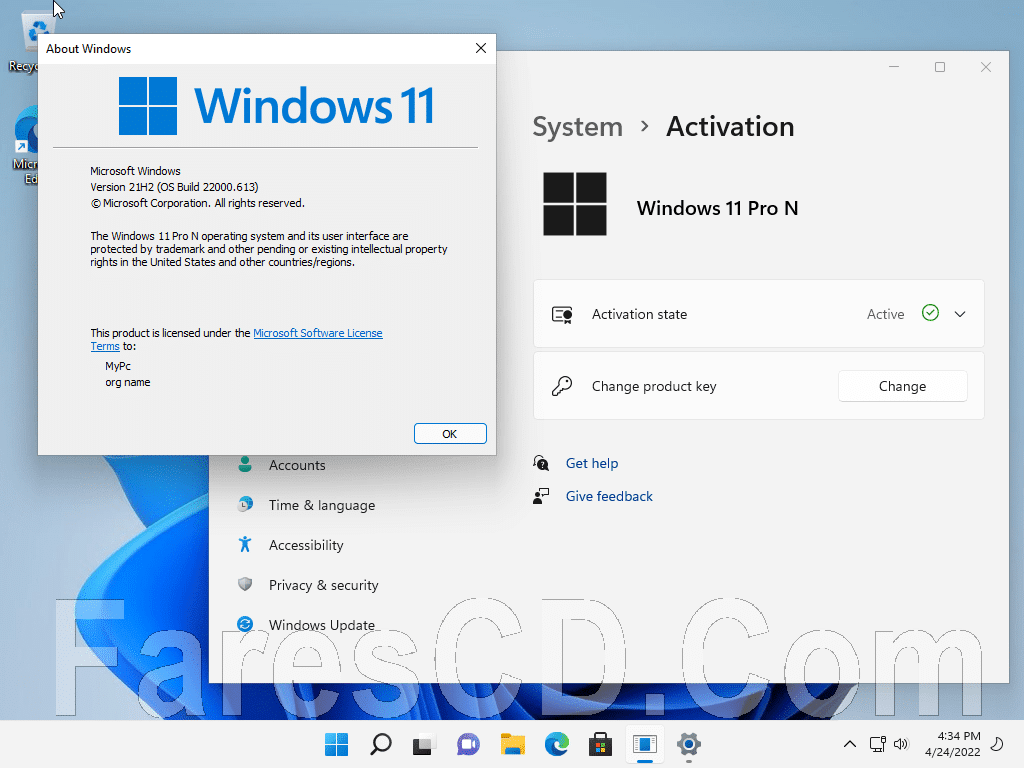Click the version 21H2 build text

coord(174,187)
